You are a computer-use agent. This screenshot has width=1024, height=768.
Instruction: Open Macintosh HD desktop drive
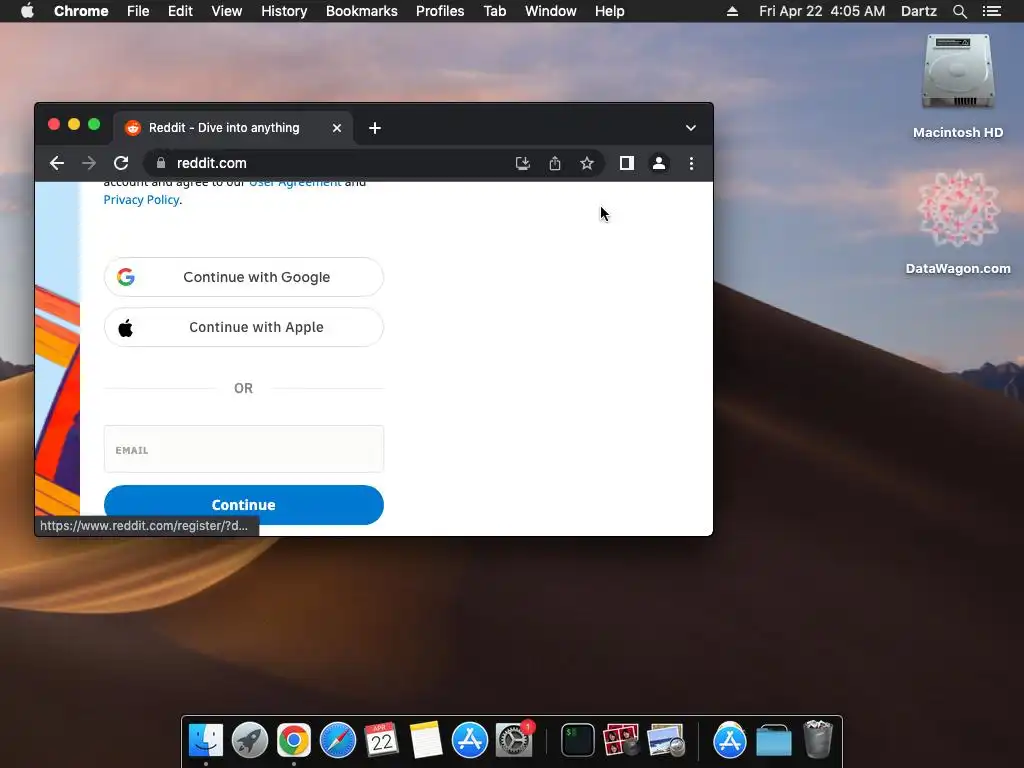[x=957, y=86]
